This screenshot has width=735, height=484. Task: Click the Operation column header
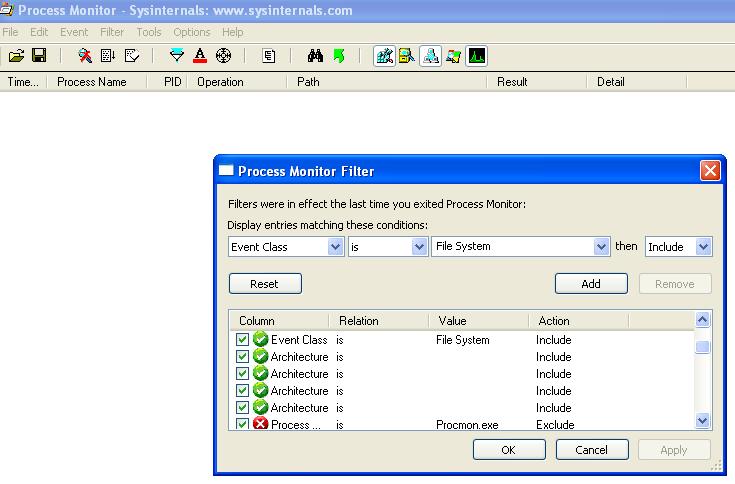tap(237, 82)
